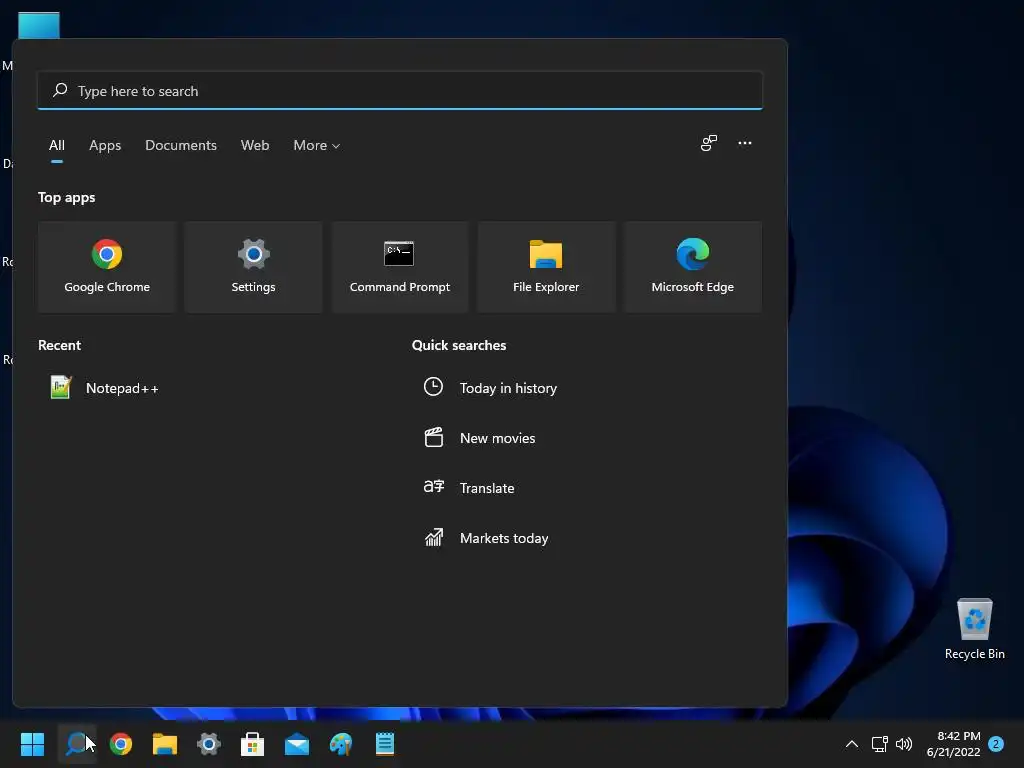Image resolution: width=1024 pixels, height=768 pixels.
Task: Open the three-dots options menu
Action: tap(744, 143)
